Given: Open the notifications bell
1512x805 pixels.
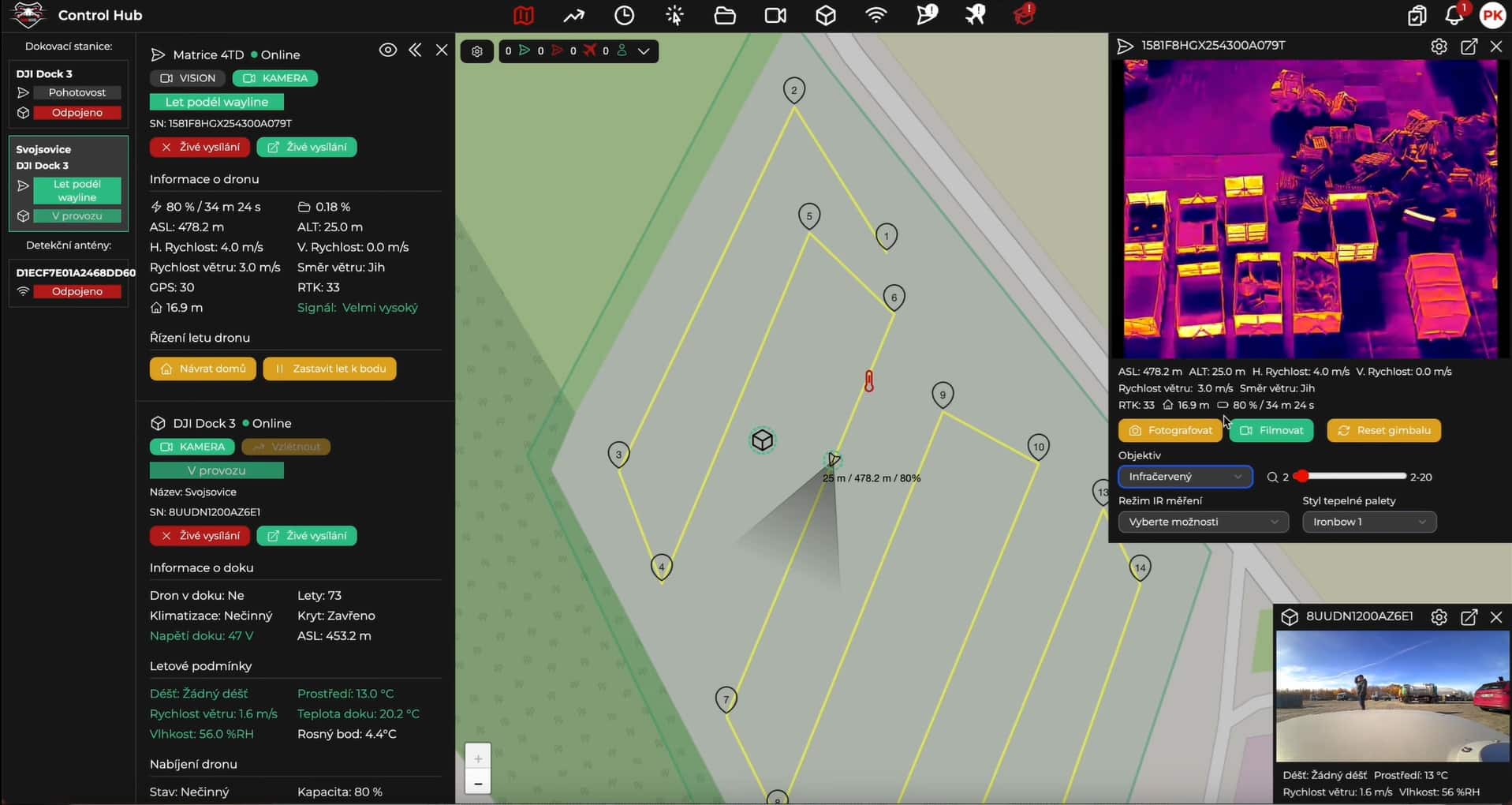Looking at the screenshot, I should click(1454, 16).
